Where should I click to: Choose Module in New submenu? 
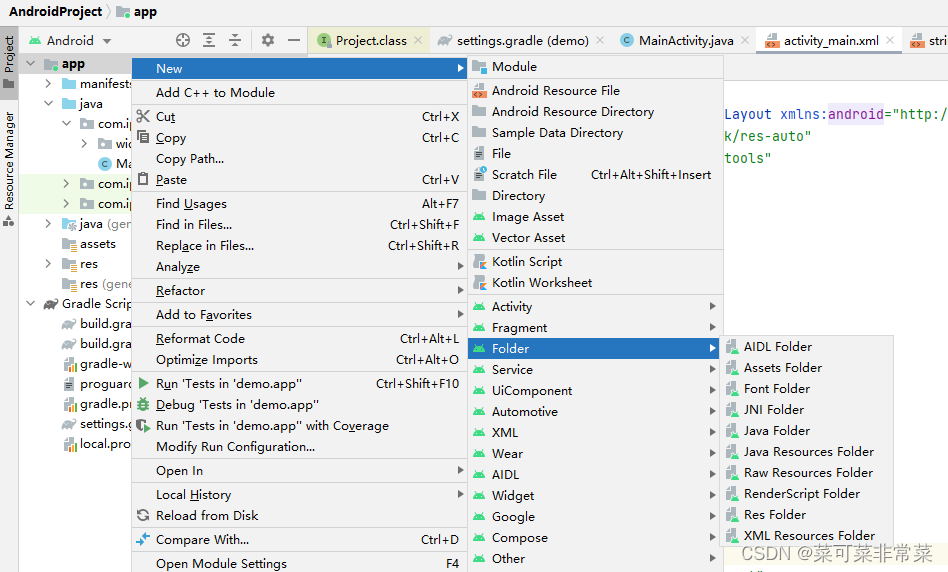[x=596, y=67]
